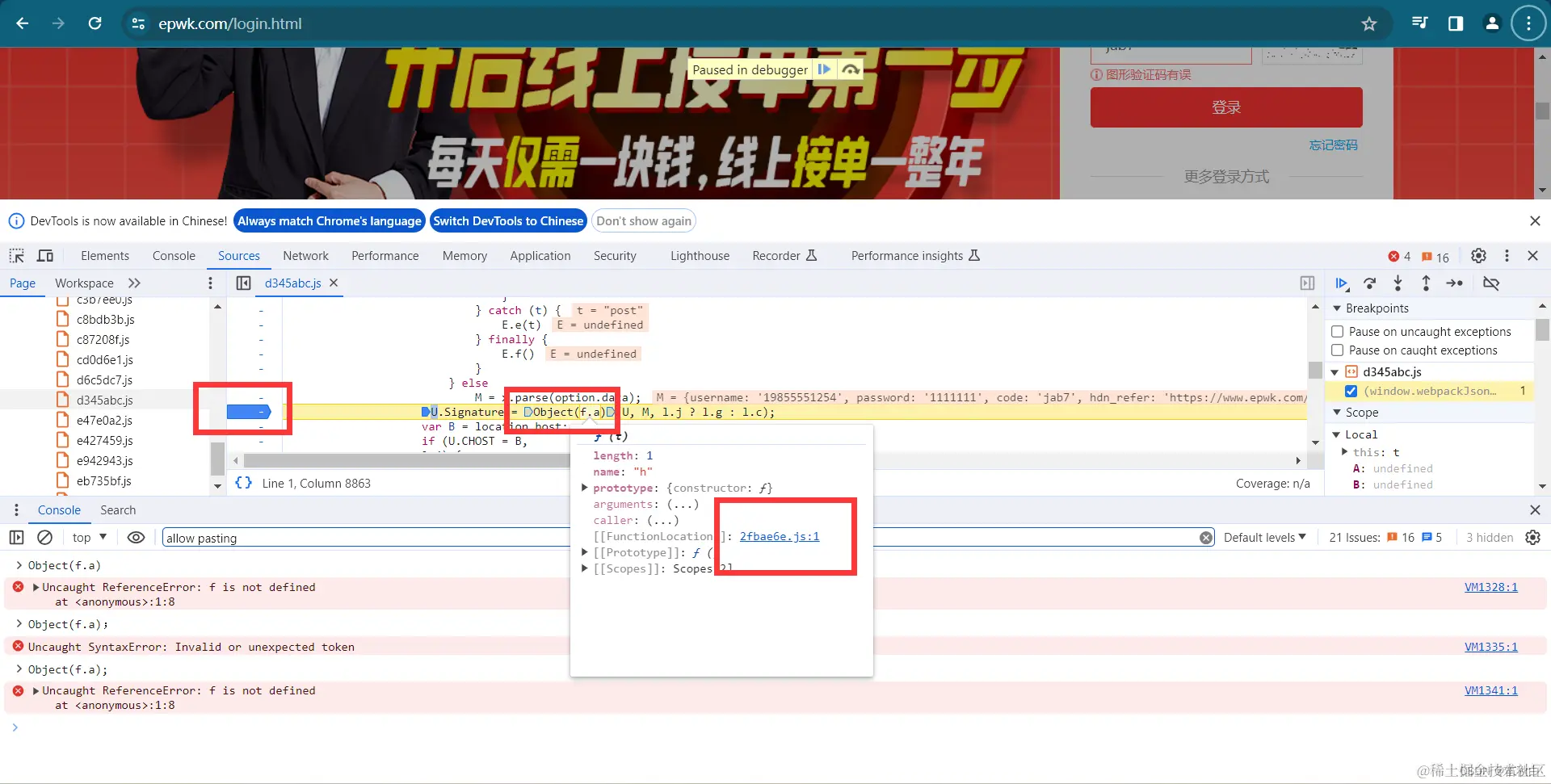Resume script execution in the debugger

[1342, 283]
